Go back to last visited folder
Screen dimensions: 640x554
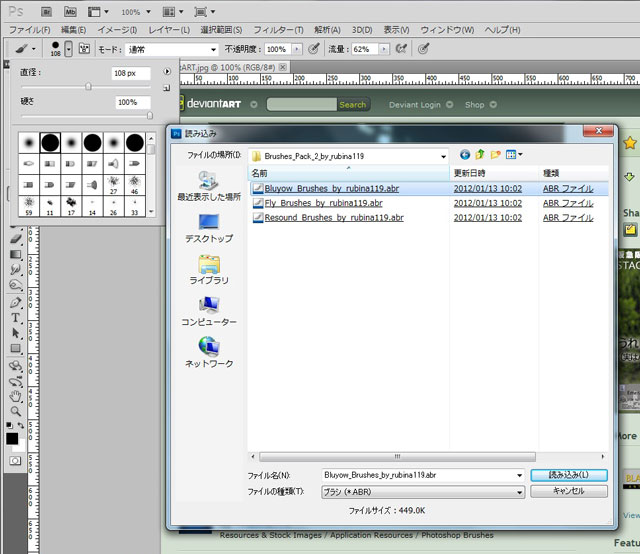click(x=464, y=155)
